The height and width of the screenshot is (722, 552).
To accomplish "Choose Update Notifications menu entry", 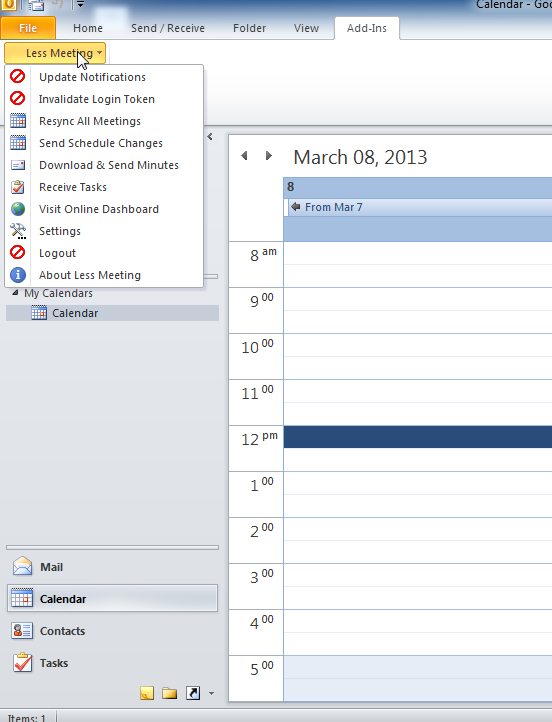I will pyautogui.click(x=104, y=77).
